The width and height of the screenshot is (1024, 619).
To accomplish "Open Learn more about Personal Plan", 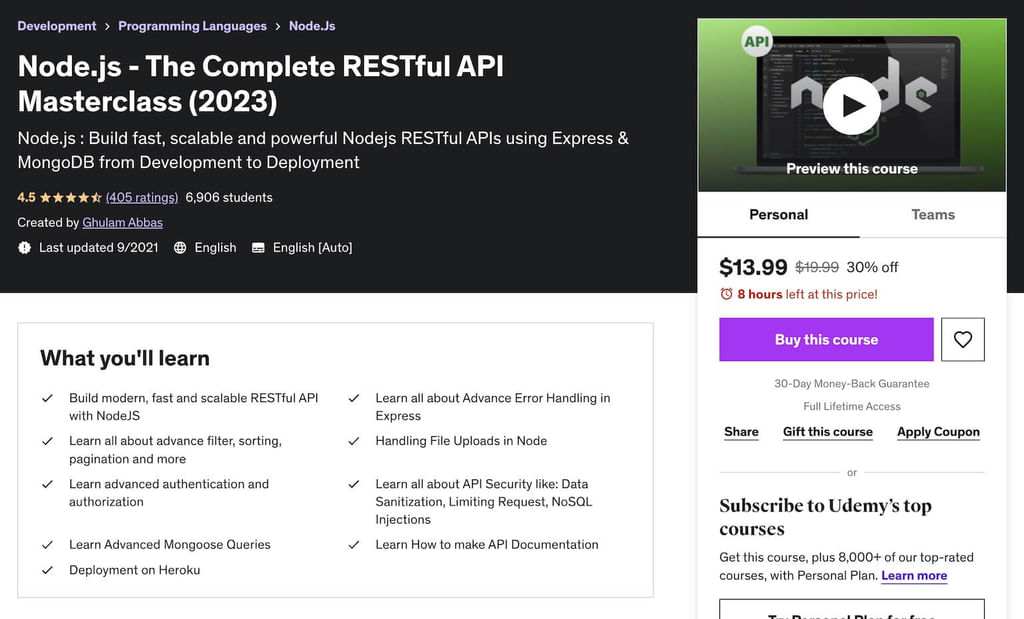I will coord(913,575).
